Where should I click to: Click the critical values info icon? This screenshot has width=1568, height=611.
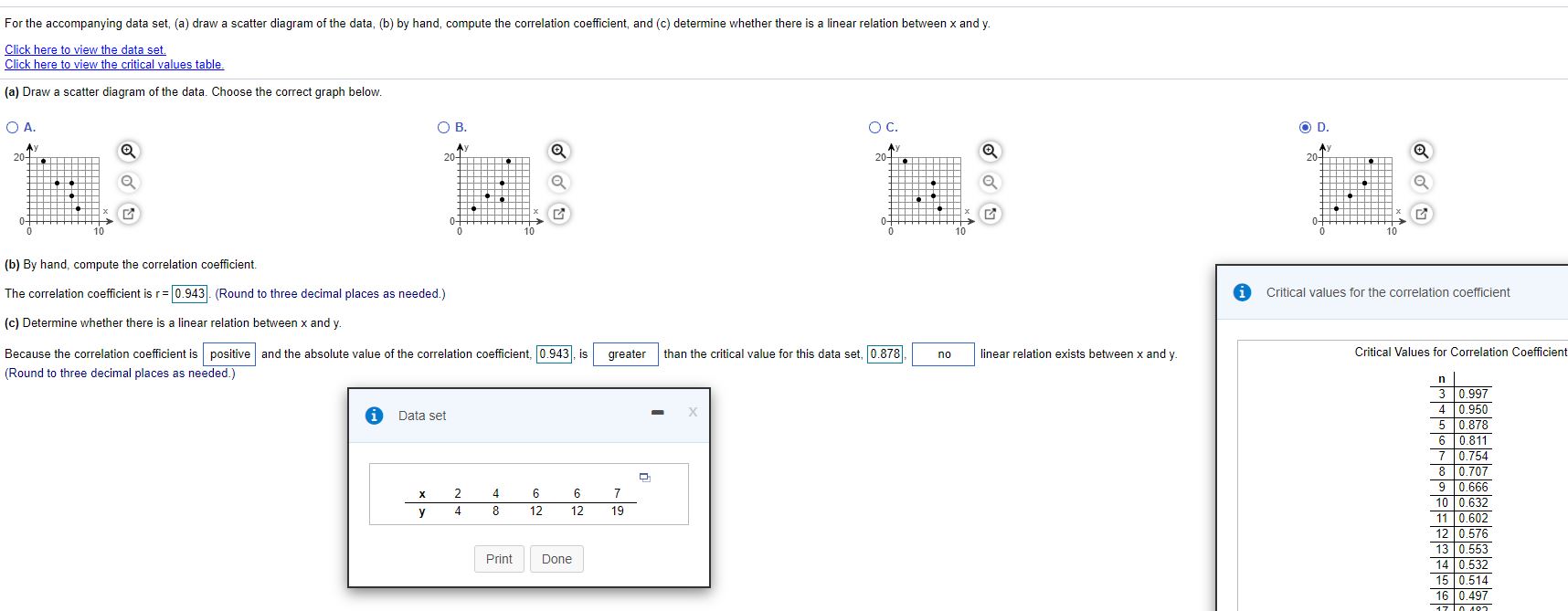(1242, 292)
